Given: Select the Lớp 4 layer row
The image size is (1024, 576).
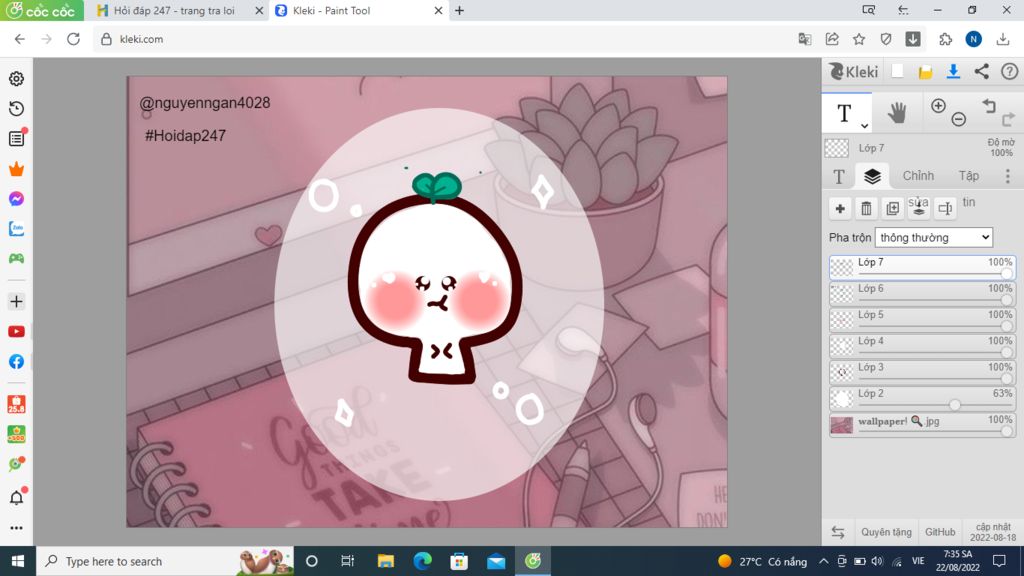Looking at the screenshot, I should (922, 346).
